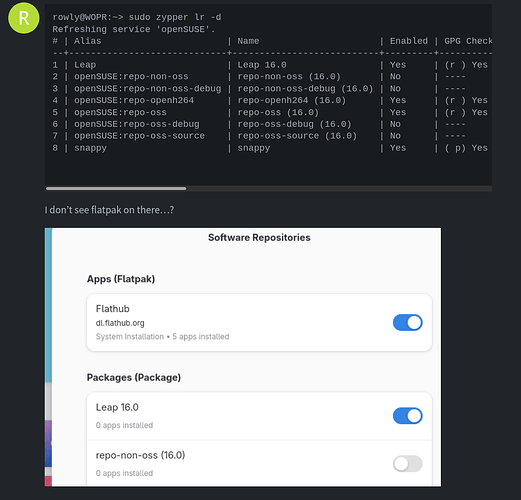Viewport: 521px width, 500px height.
Task: Click 'openSUSE:repo-oss-source' alias text
Action: [139, 136]
